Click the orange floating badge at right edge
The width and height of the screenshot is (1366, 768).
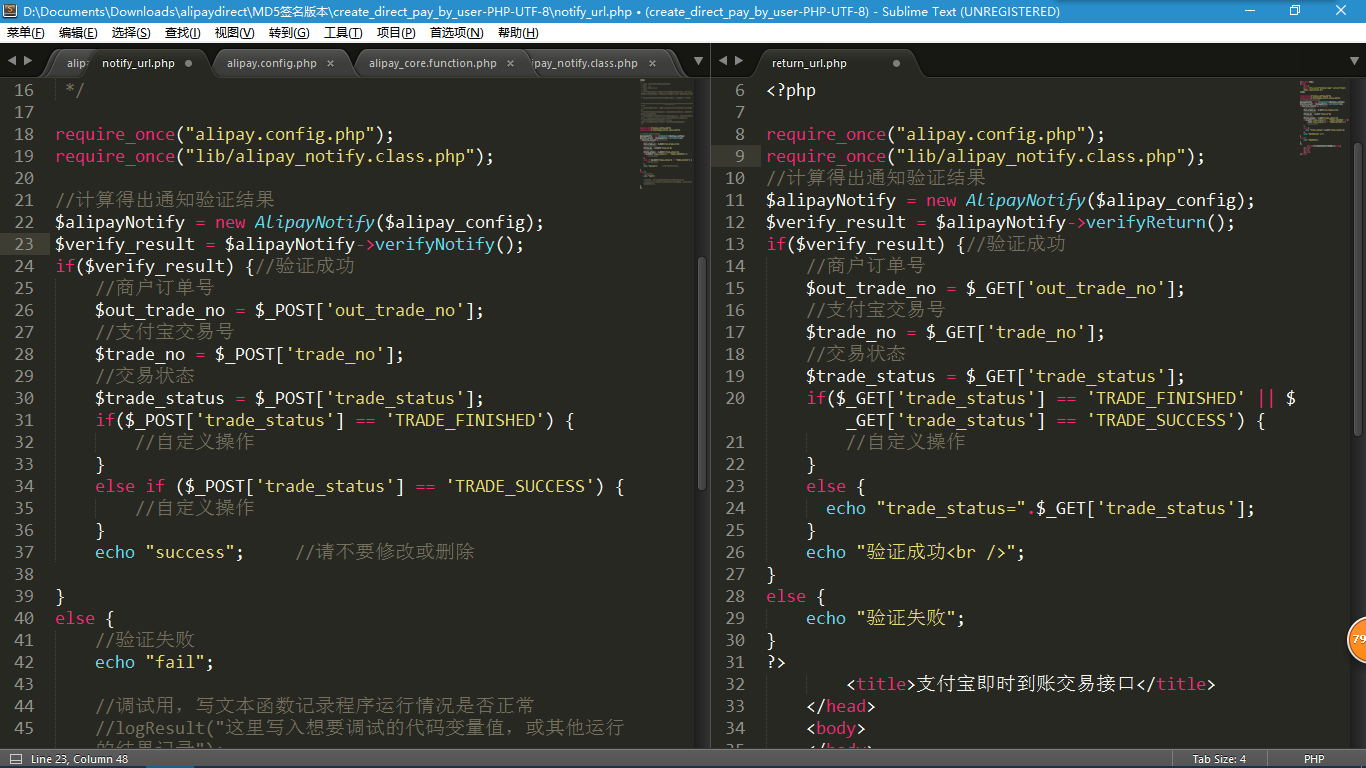tap(1357, 639)
